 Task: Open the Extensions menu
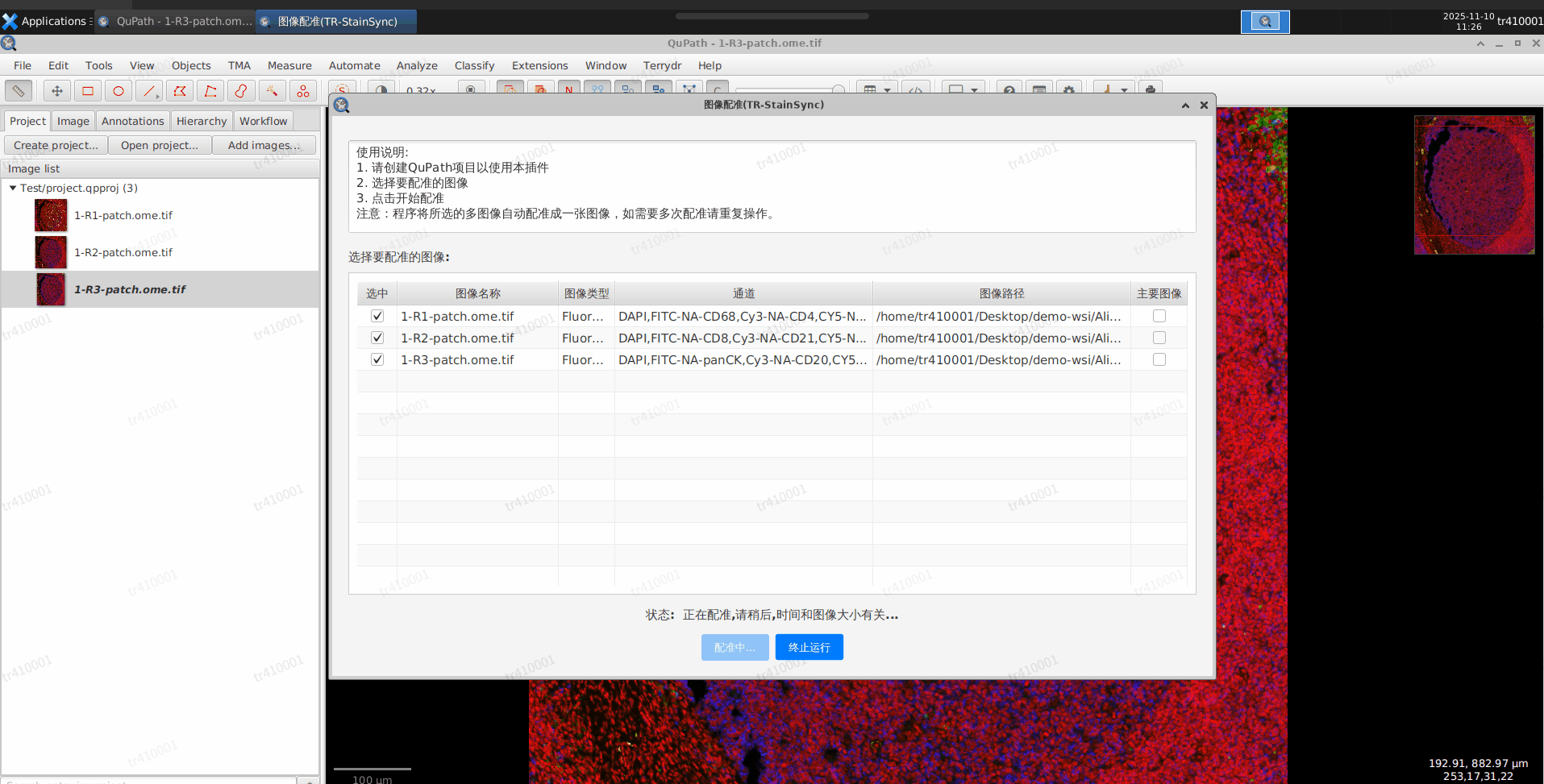pyautogui.click(x=539, y=65)
